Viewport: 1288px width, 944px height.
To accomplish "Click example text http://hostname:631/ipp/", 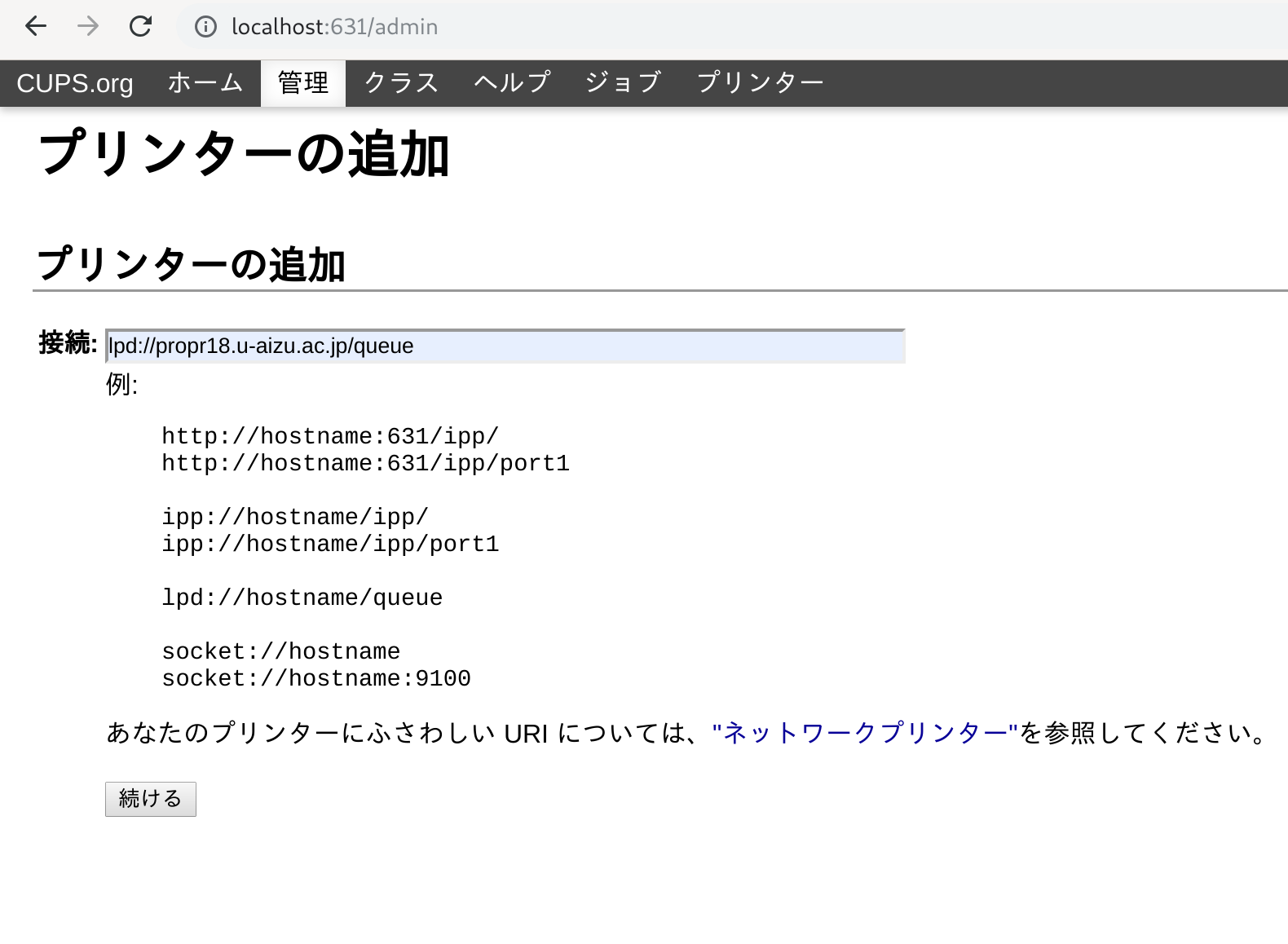I will click(330, 437).
